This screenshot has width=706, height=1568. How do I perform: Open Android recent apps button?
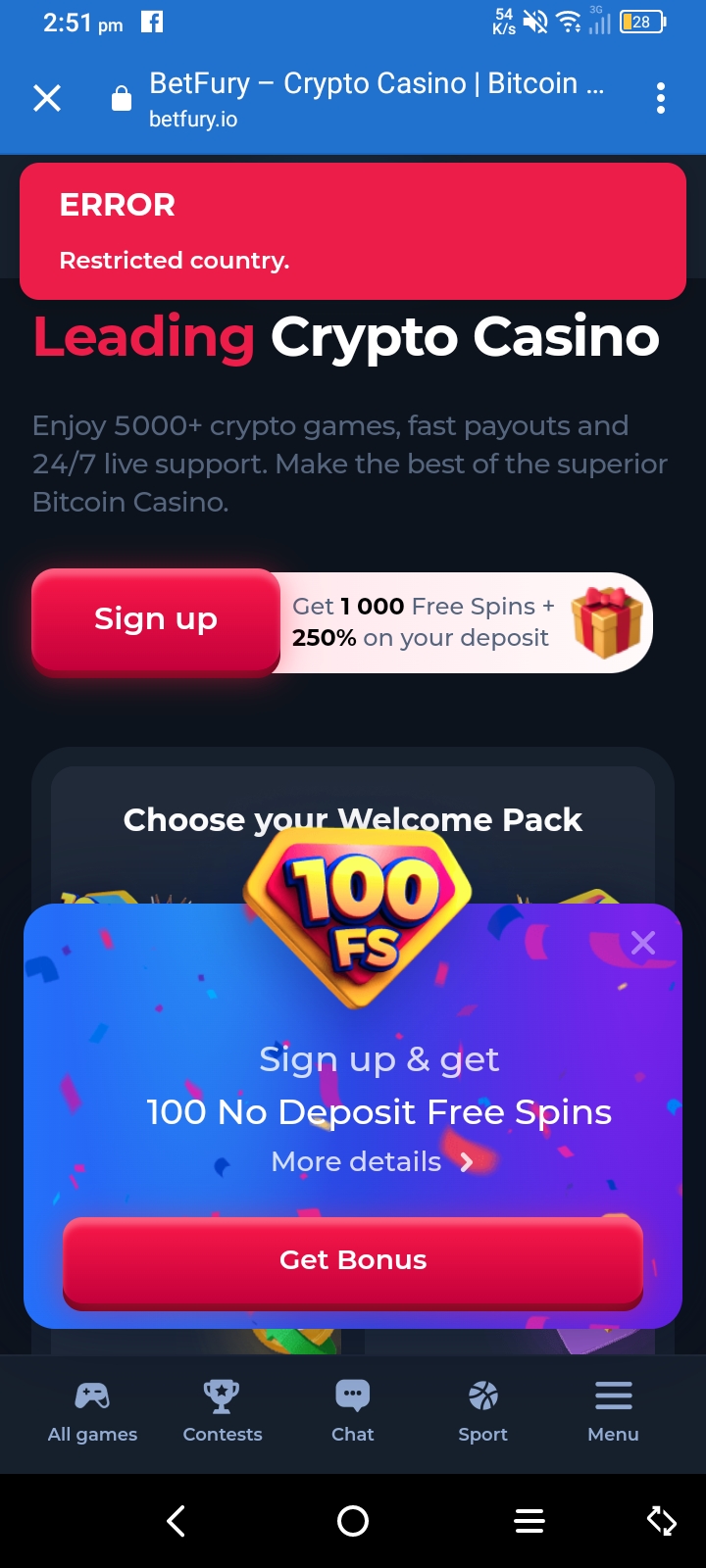[529, 1521]
